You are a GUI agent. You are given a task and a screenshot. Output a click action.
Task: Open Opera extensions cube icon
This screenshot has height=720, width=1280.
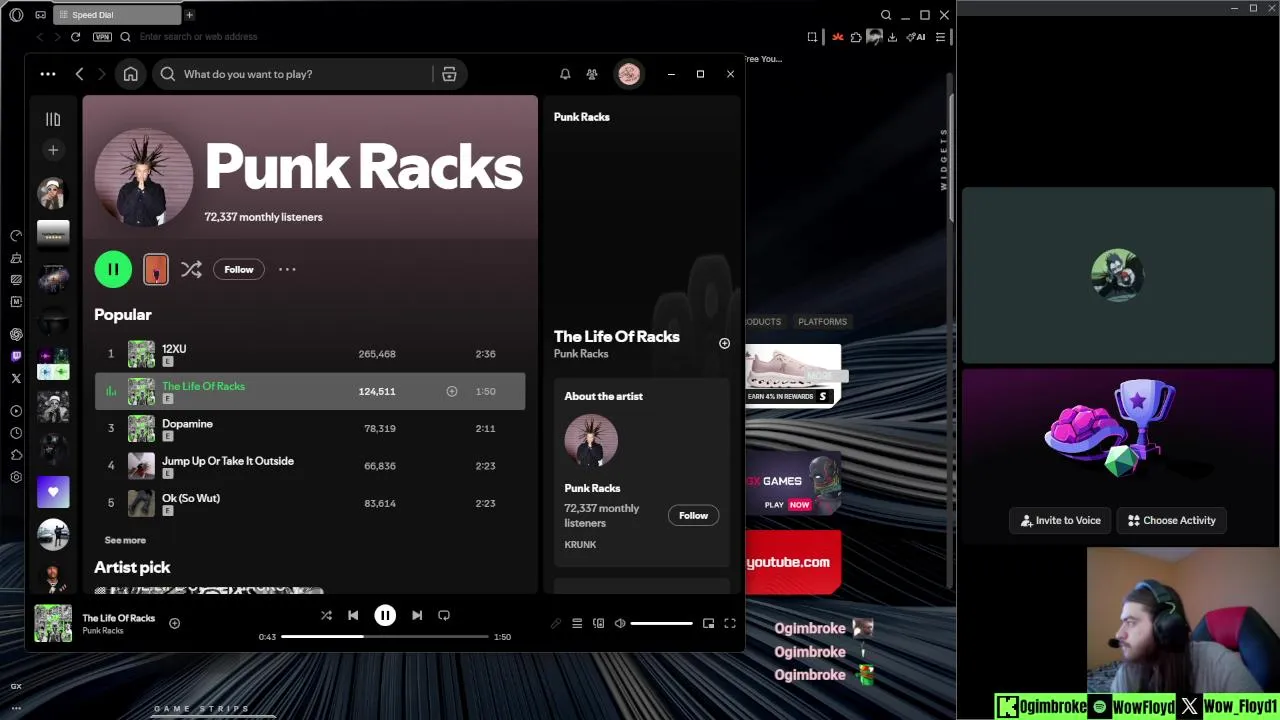pos(856,37)
